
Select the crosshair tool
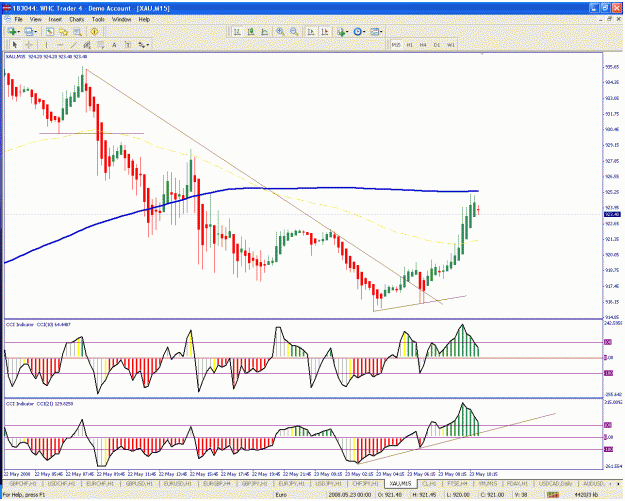coord(29,45)
